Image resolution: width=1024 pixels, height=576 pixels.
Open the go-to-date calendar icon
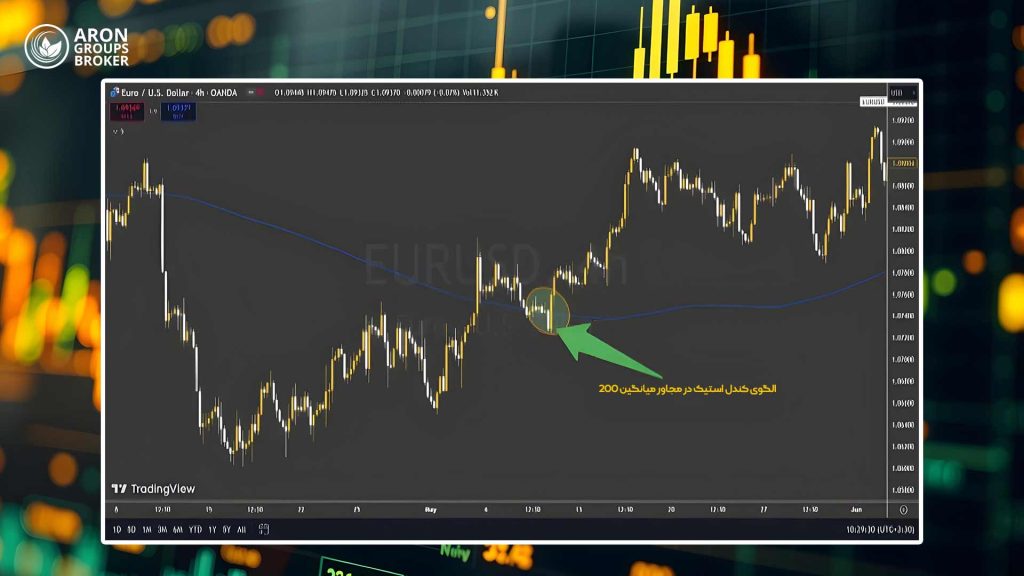point(264,529)
